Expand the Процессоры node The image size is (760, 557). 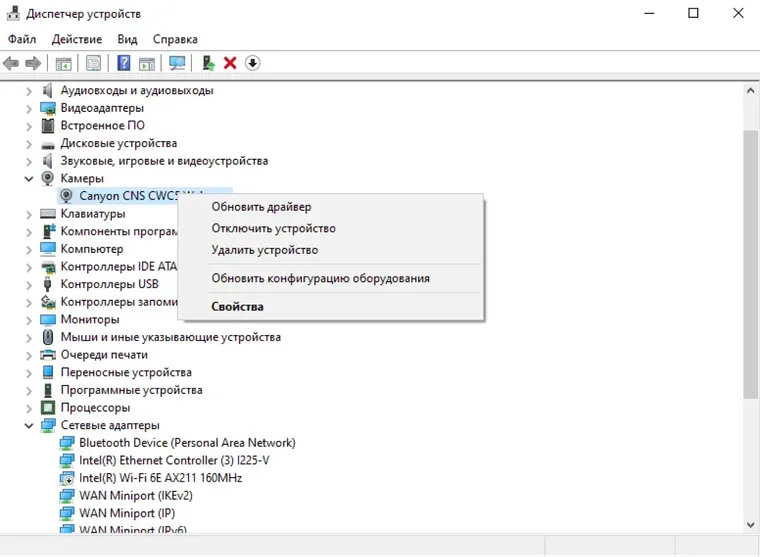click(29, 408)
